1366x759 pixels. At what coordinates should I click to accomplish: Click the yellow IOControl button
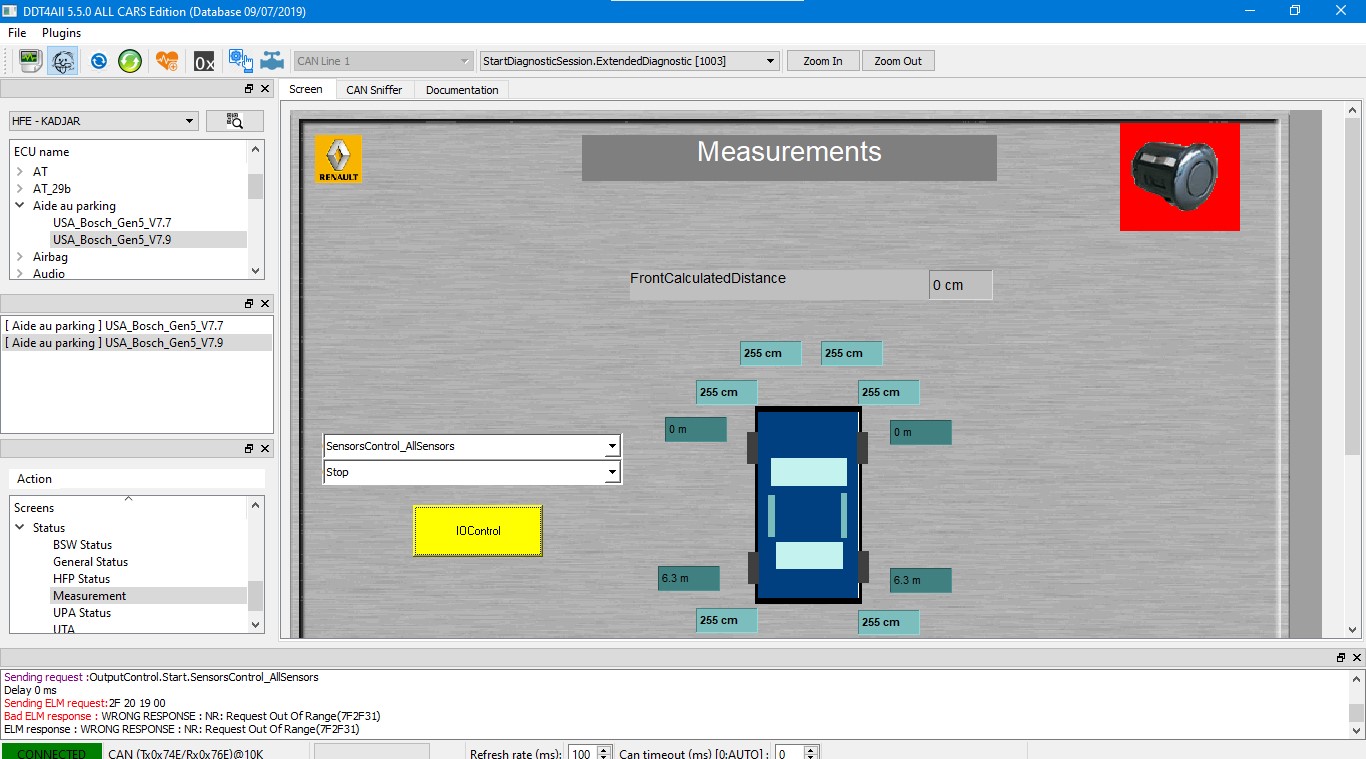478,531
